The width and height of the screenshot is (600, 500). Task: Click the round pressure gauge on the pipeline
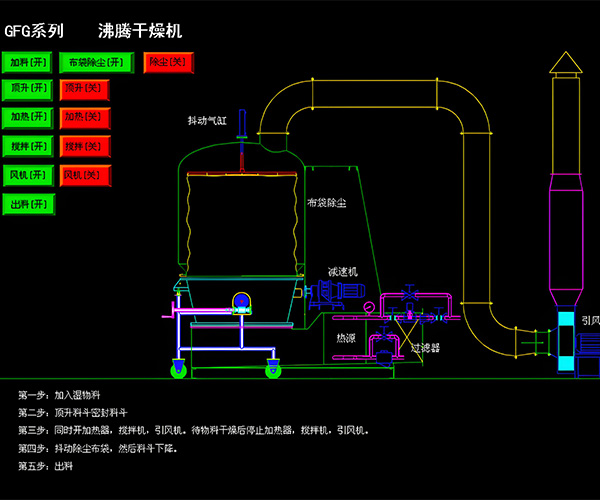pyautogui.click(x=369, y=307)
